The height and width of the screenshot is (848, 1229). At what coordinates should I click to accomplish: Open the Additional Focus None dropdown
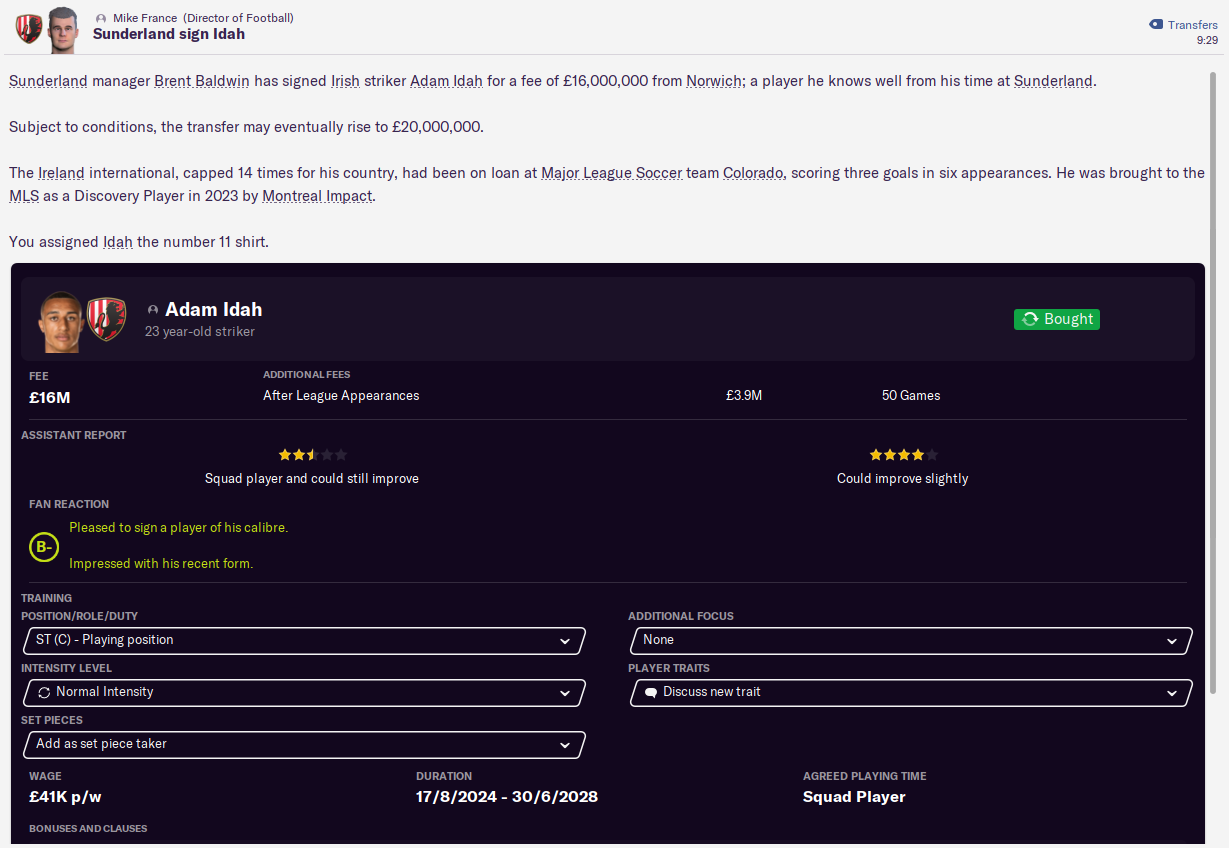[x=911, y=640]
